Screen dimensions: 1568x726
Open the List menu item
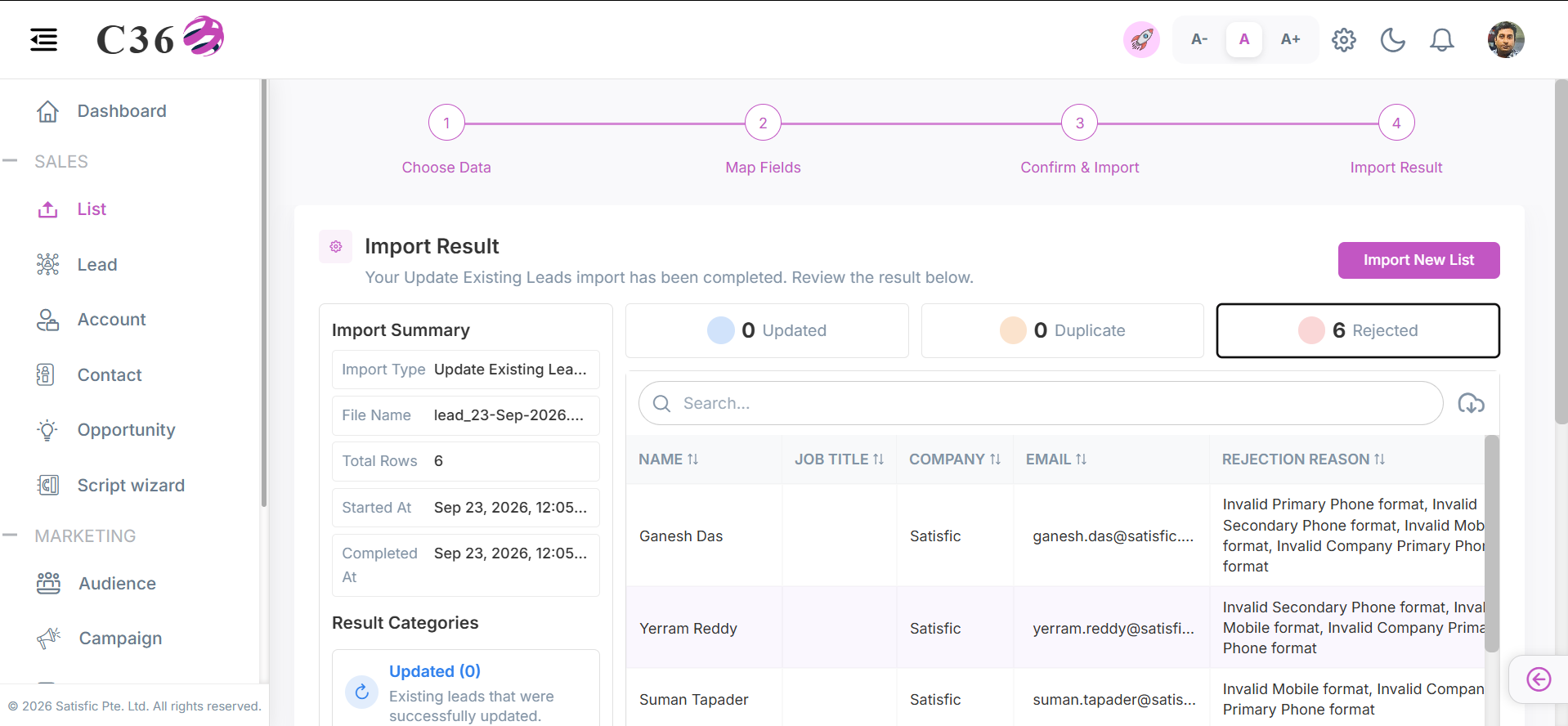pyautogui.click(x=92, y=209)
